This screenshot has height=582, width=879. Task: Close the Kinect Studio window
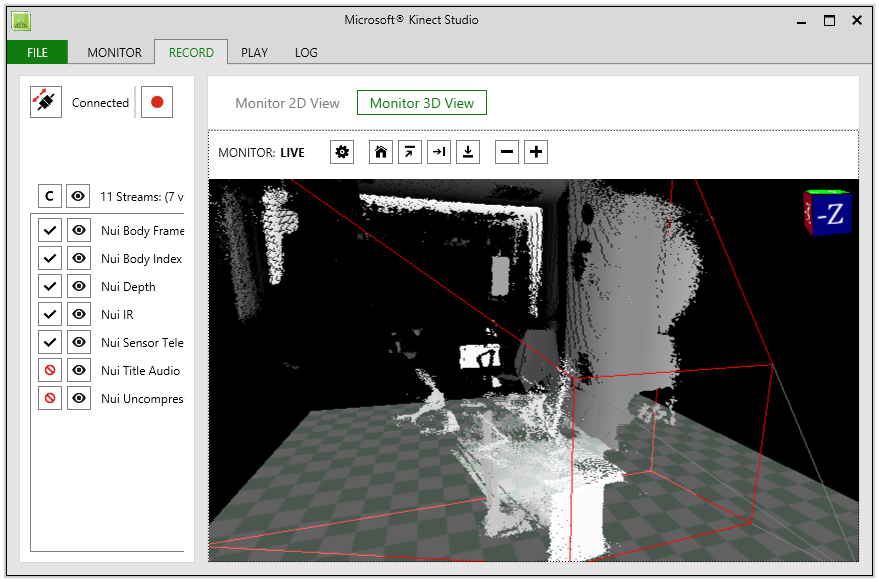(x=857, y=20)
